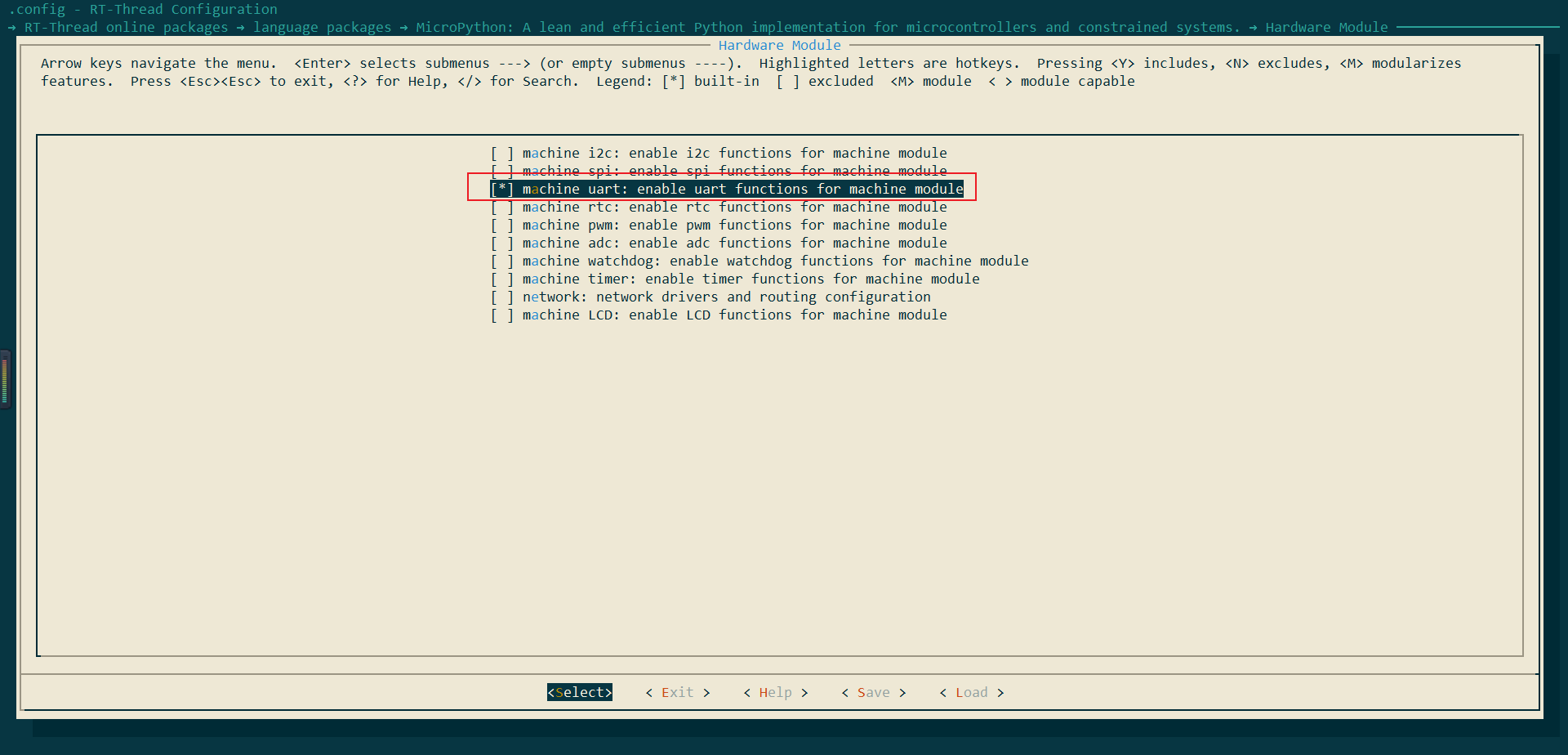
Task: Toggle machine i2c checkbox
Action: pos(501,153)
